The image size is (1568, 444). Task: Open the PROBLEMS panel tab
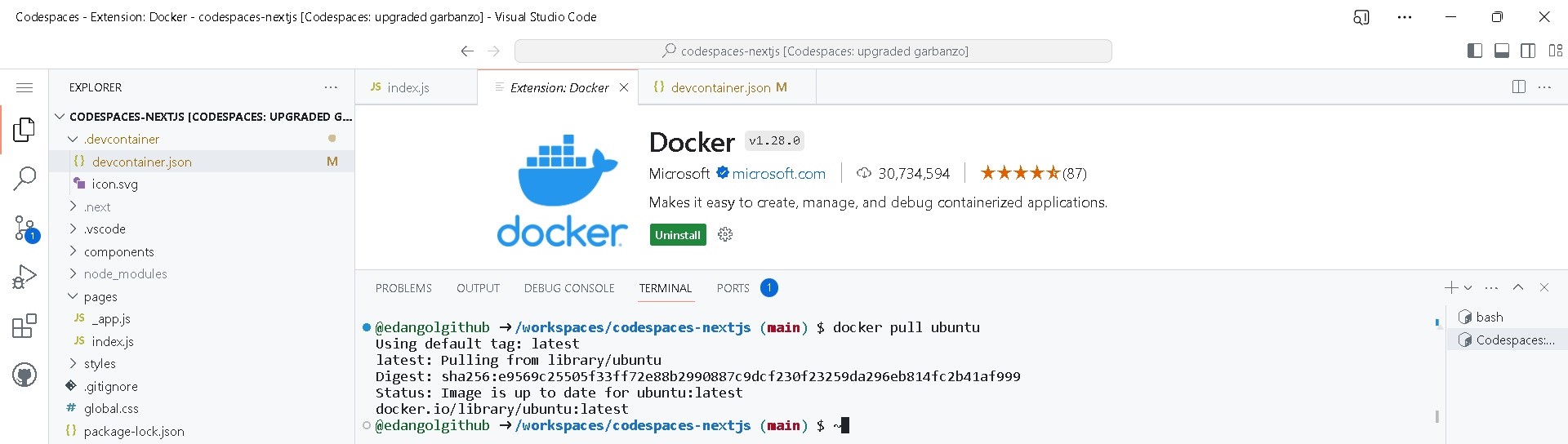point(403,288)
